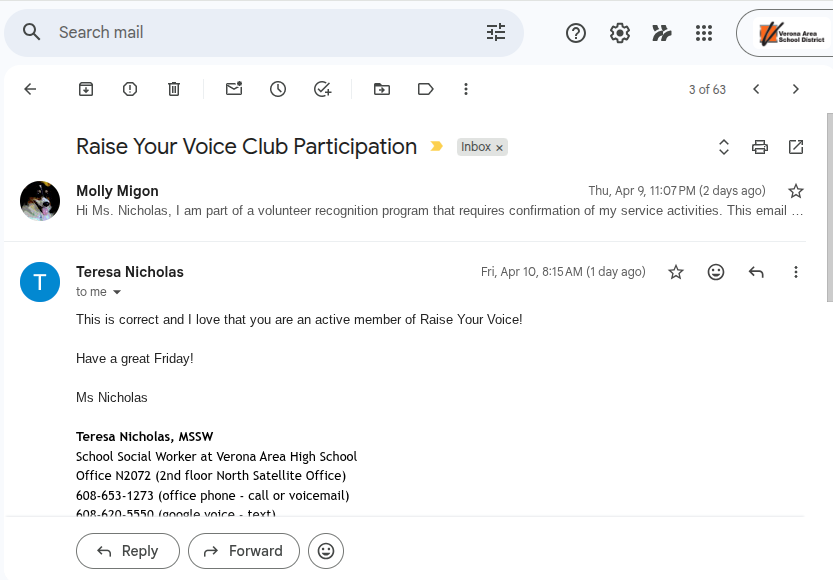This screenshot has height=580, width=833.
Task: Snooze this email with clock icon
Action: pyautogui.click(x=278, y=89)
